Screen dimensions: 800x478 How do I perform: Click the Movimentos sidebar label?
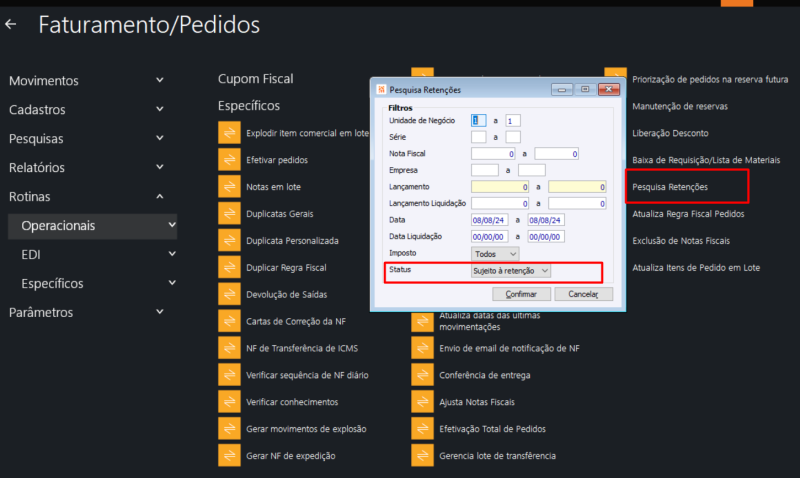point(43,81)
